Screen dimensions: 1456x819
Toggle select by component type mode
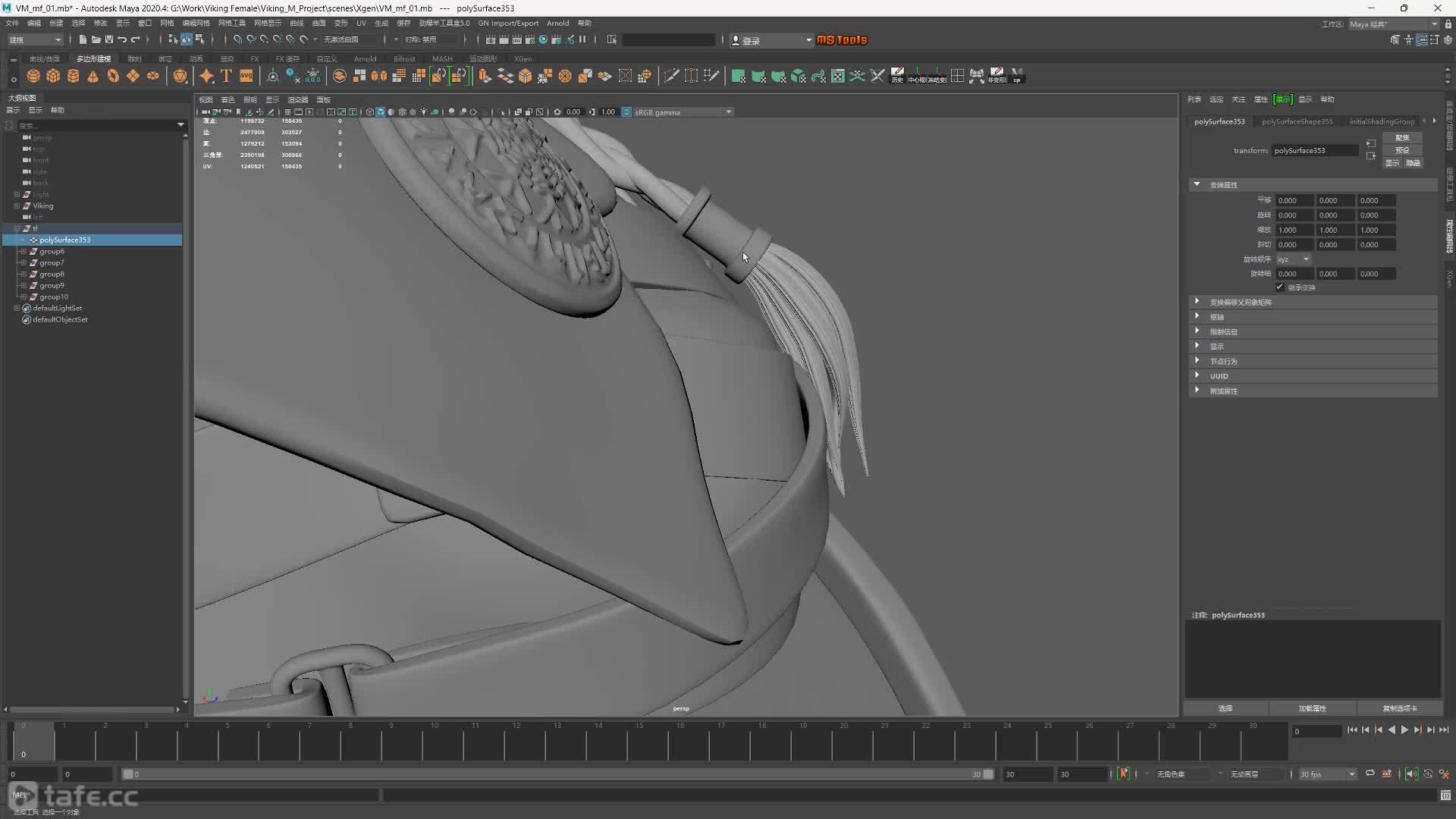click(199, 39)
